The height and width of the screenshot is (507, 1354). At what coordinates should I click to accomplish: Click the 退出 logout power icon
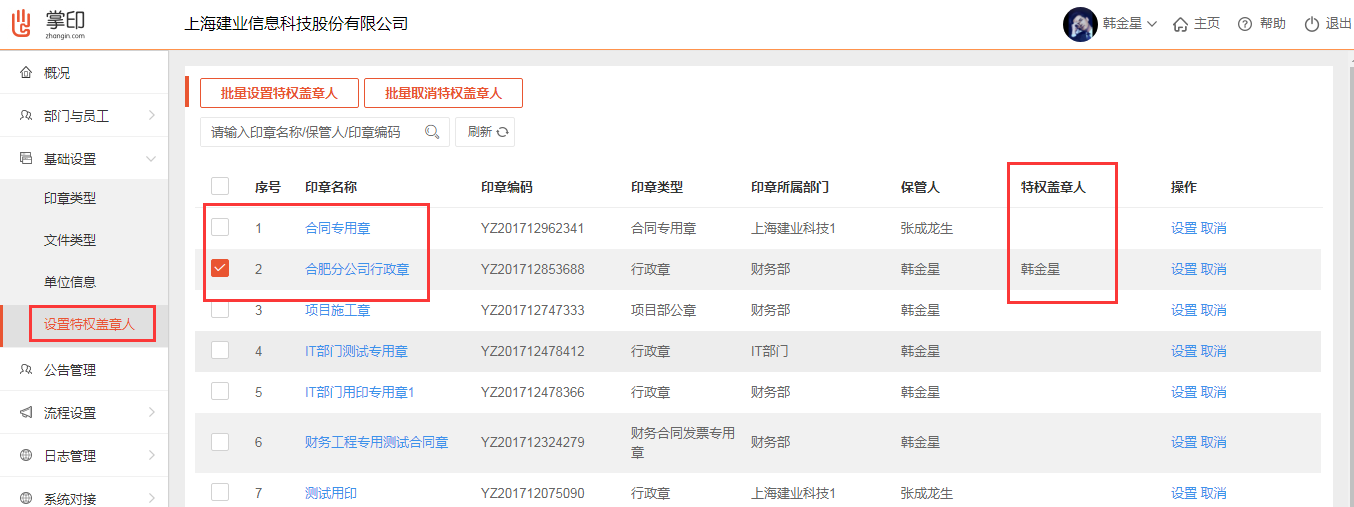click(x=1311, y=24)
